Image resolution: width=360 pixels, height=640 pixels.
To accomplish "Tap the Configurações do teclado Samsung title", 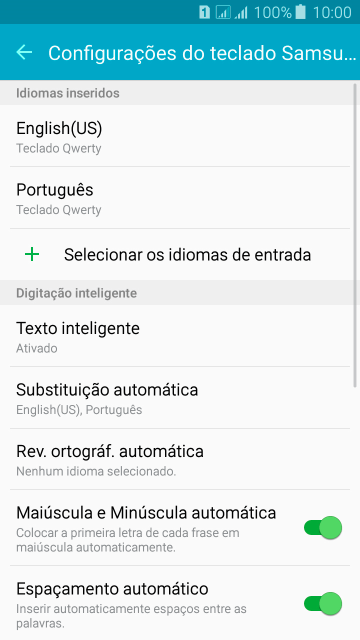I will point(202,53).
